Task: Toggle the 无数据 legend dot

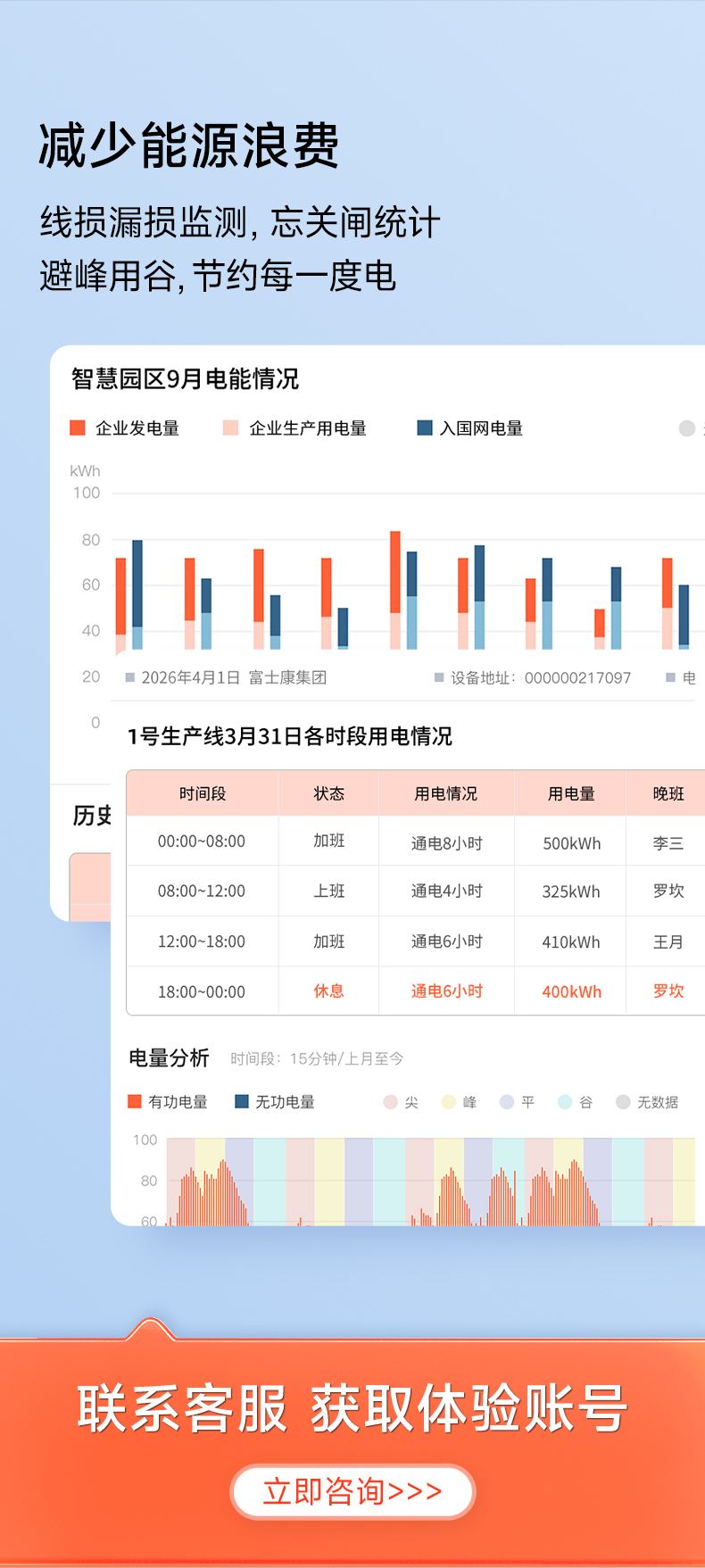Action: (x=623, y=1102)
